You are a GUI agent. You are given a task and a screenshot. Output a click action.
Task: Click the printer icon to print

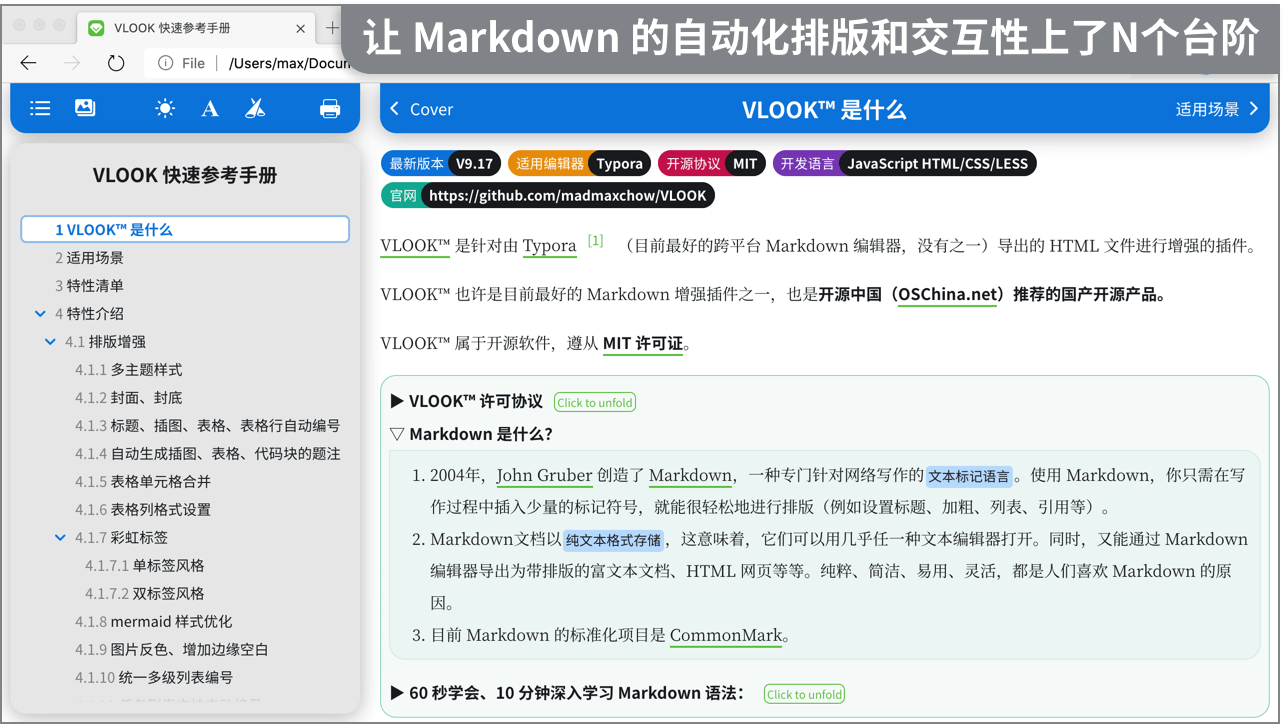tap(330, 108)
